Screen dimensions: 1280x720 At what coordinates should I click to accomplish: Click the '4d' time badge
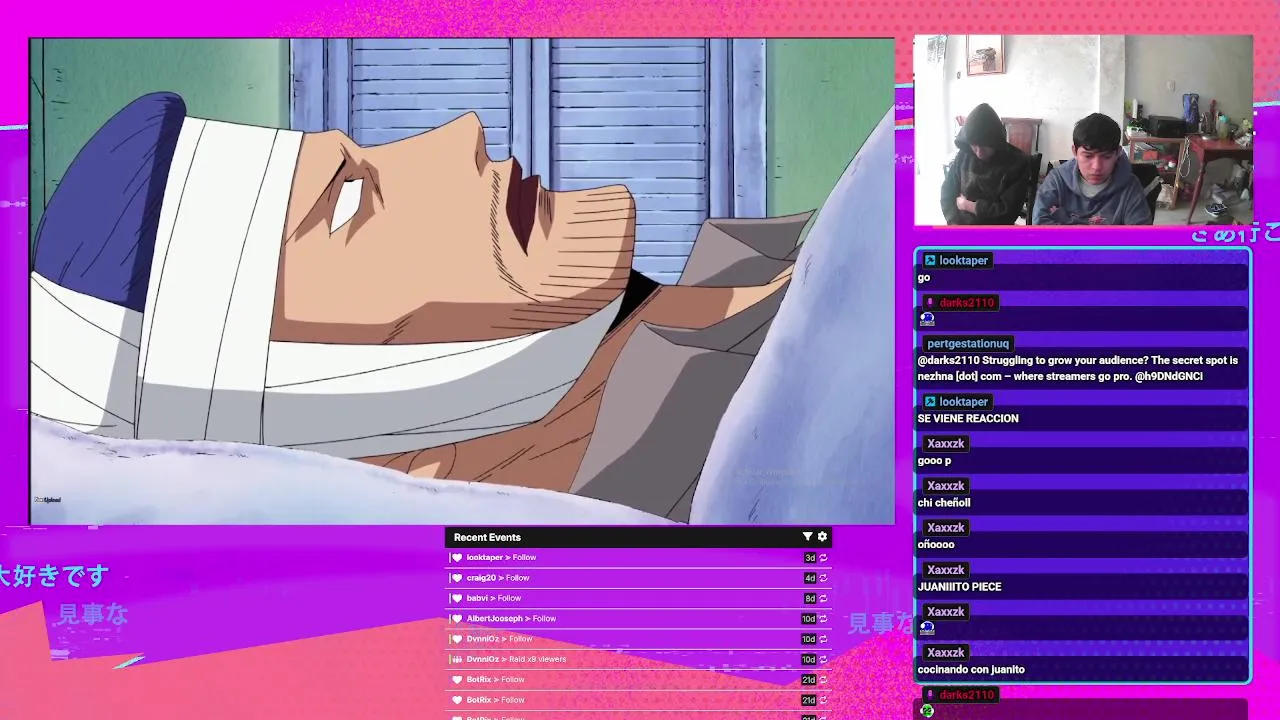810,578
